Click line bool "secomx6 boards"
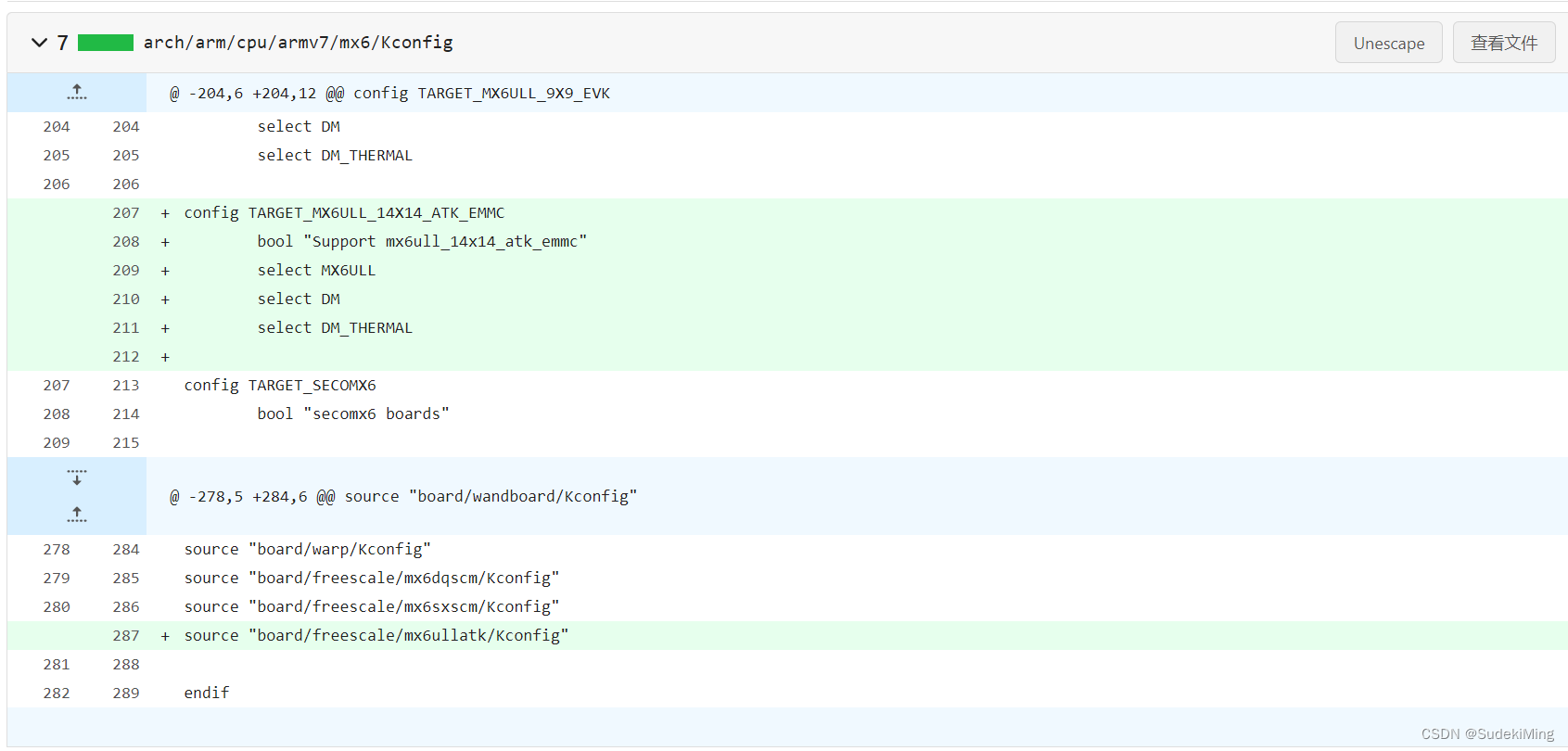The width and height of the screenshot is (1568, 751). [x=353, y=414]
